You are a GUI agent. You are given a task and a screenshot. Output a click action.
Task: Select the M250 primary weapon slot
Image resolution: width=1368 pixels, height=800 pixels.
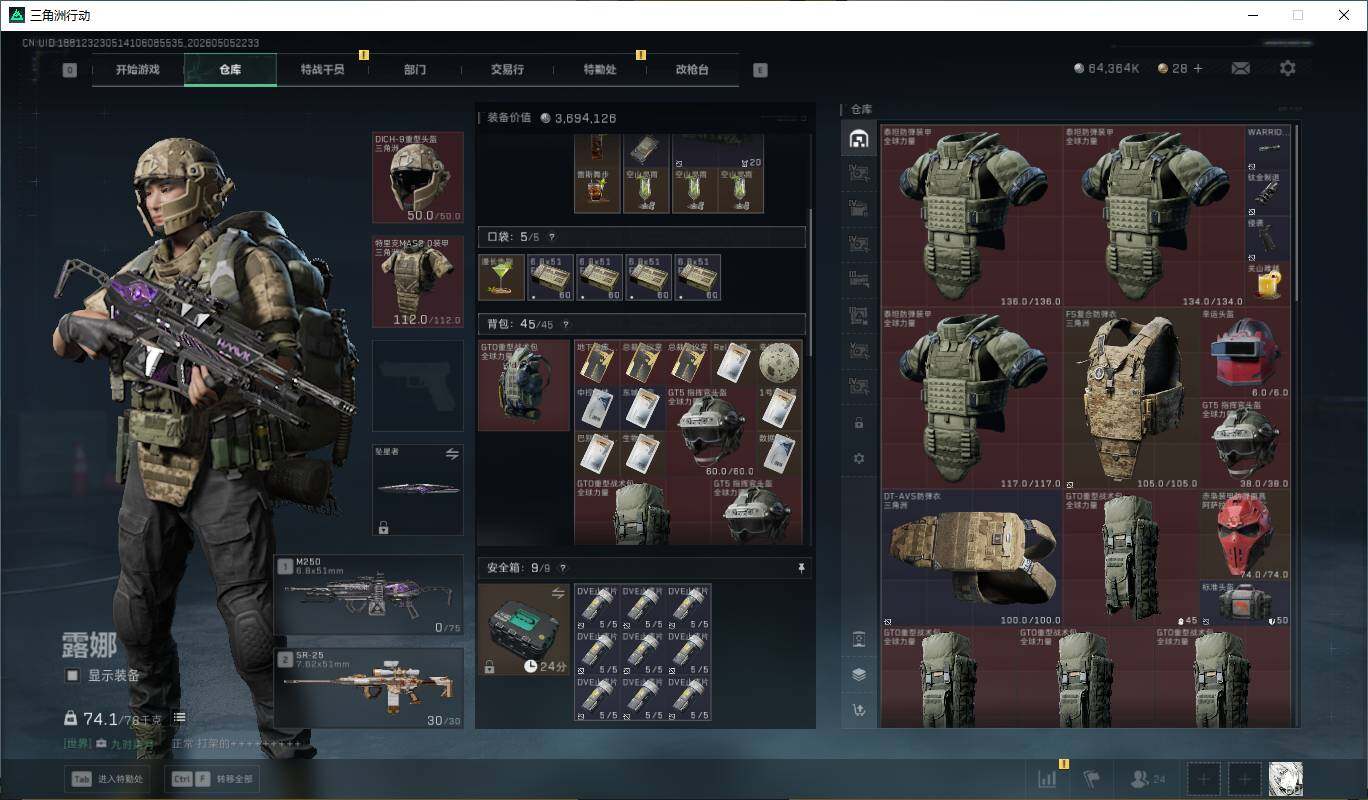[x=369, y=595]
